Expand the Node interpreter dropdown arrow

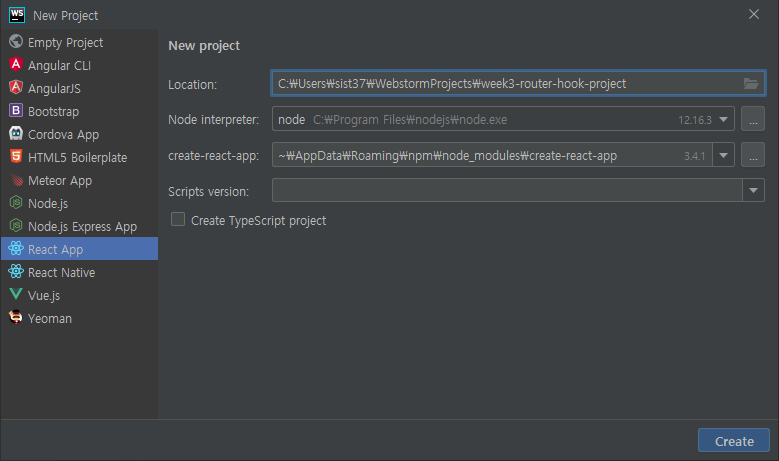click(x=723, y=119)
